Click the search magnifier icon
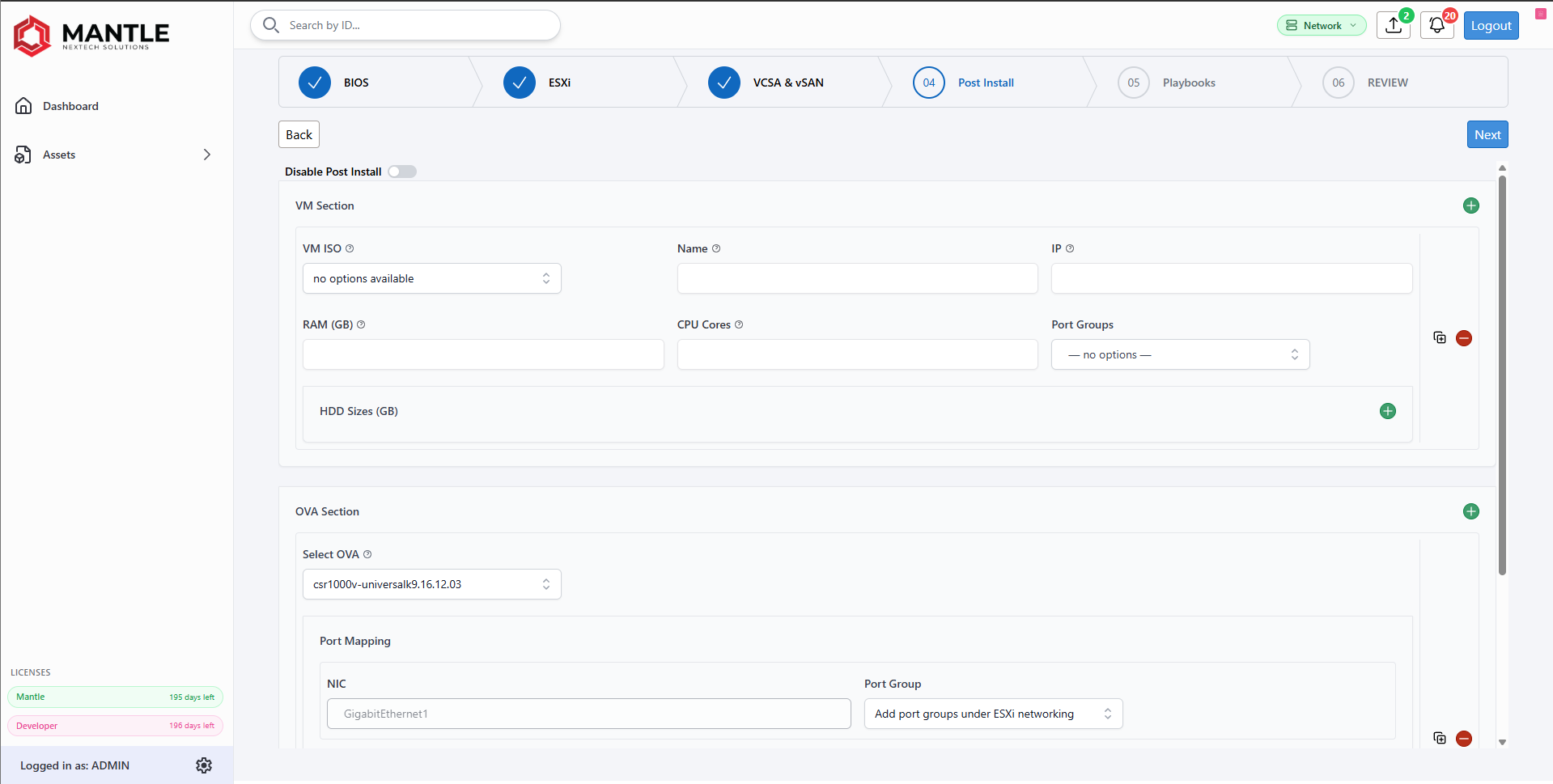 (271, 25)
